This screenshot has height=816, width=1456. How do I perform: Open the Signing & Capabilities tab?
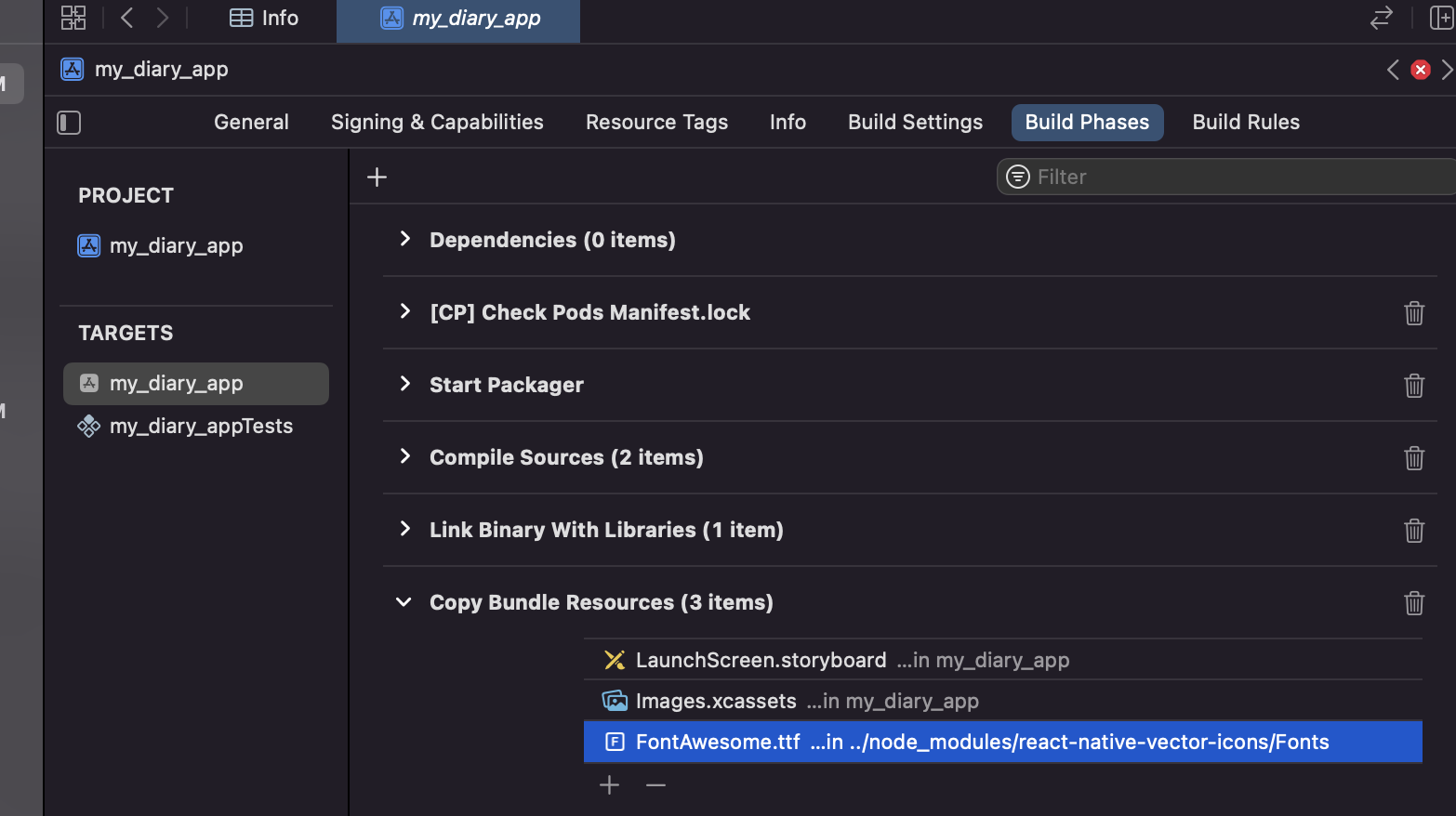click(437, 123)
